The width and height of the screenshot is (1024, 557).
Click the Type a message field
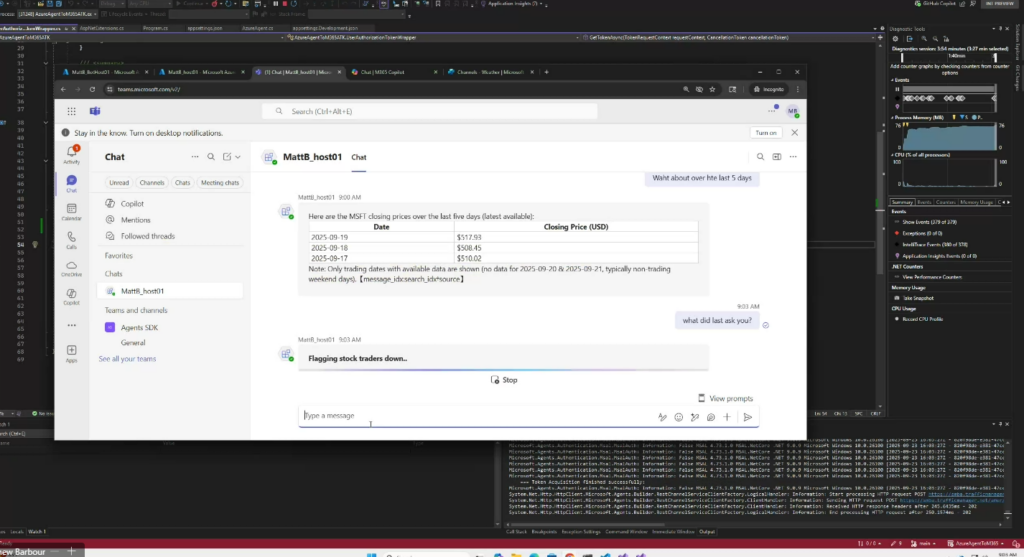point(477,415)
